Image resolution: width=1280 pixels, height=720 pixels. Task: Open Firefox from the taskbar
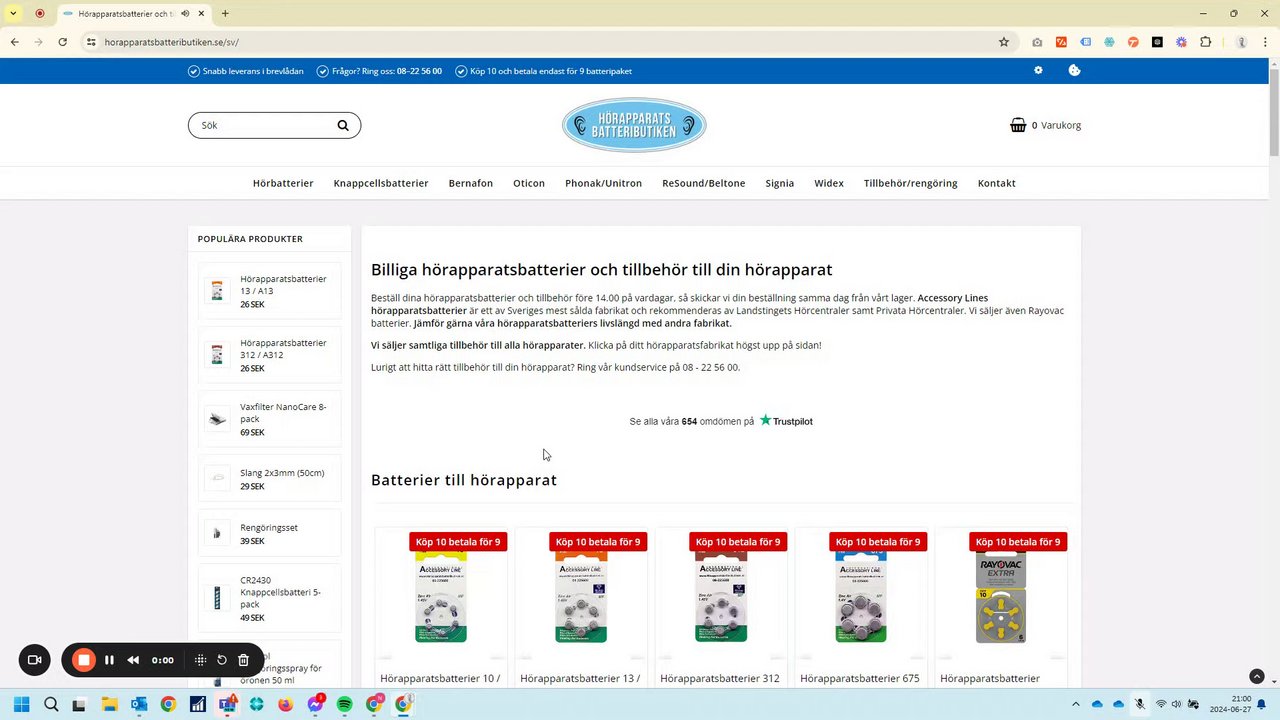[286, 704]
